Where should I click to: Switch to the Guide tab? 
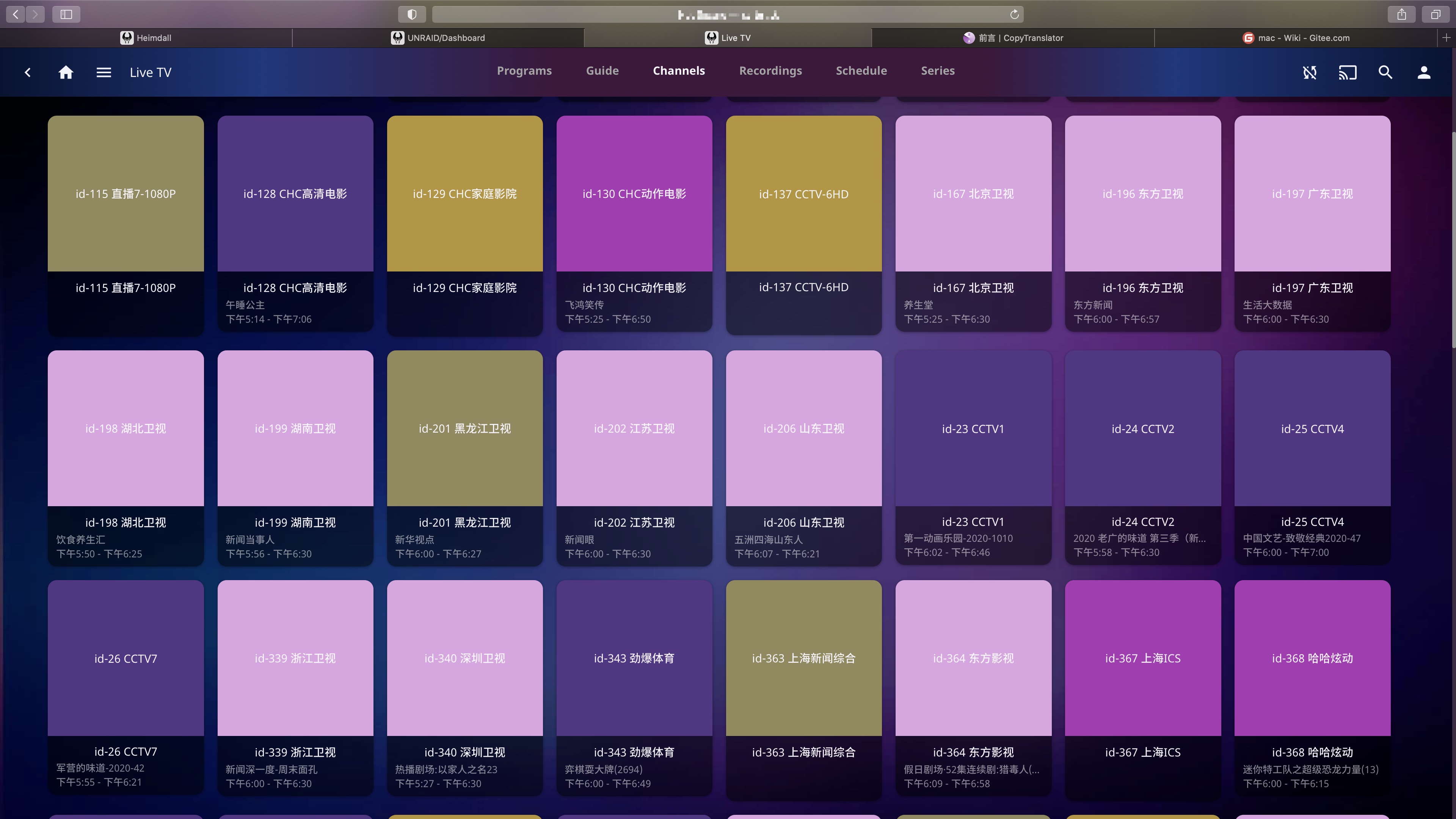tap(602, 71)
